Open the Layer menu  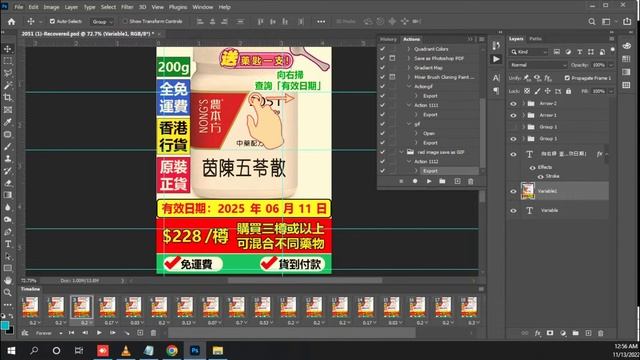tap(71, 7)
